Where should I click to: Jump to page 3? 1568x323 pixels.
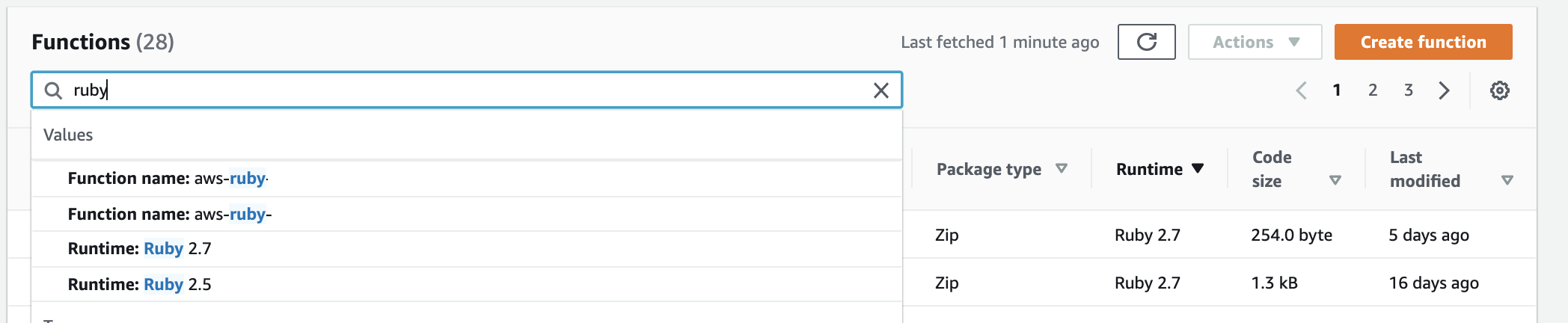tap(1409, 90)
